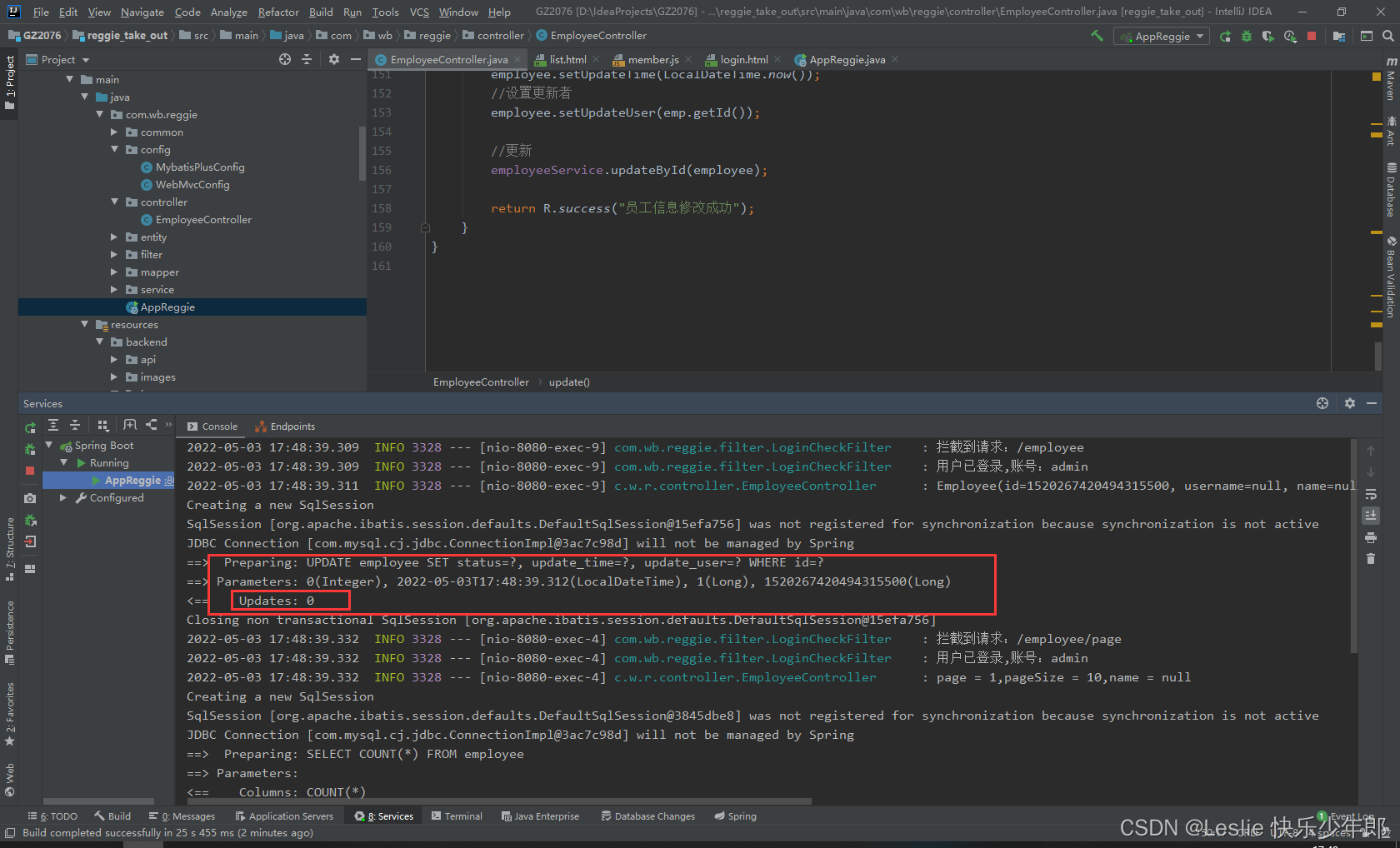Viewport: 1400px width, 848px height.
Task: Click the Run Anything icon
Action: pyautogui.click(x=1367, y=36)
